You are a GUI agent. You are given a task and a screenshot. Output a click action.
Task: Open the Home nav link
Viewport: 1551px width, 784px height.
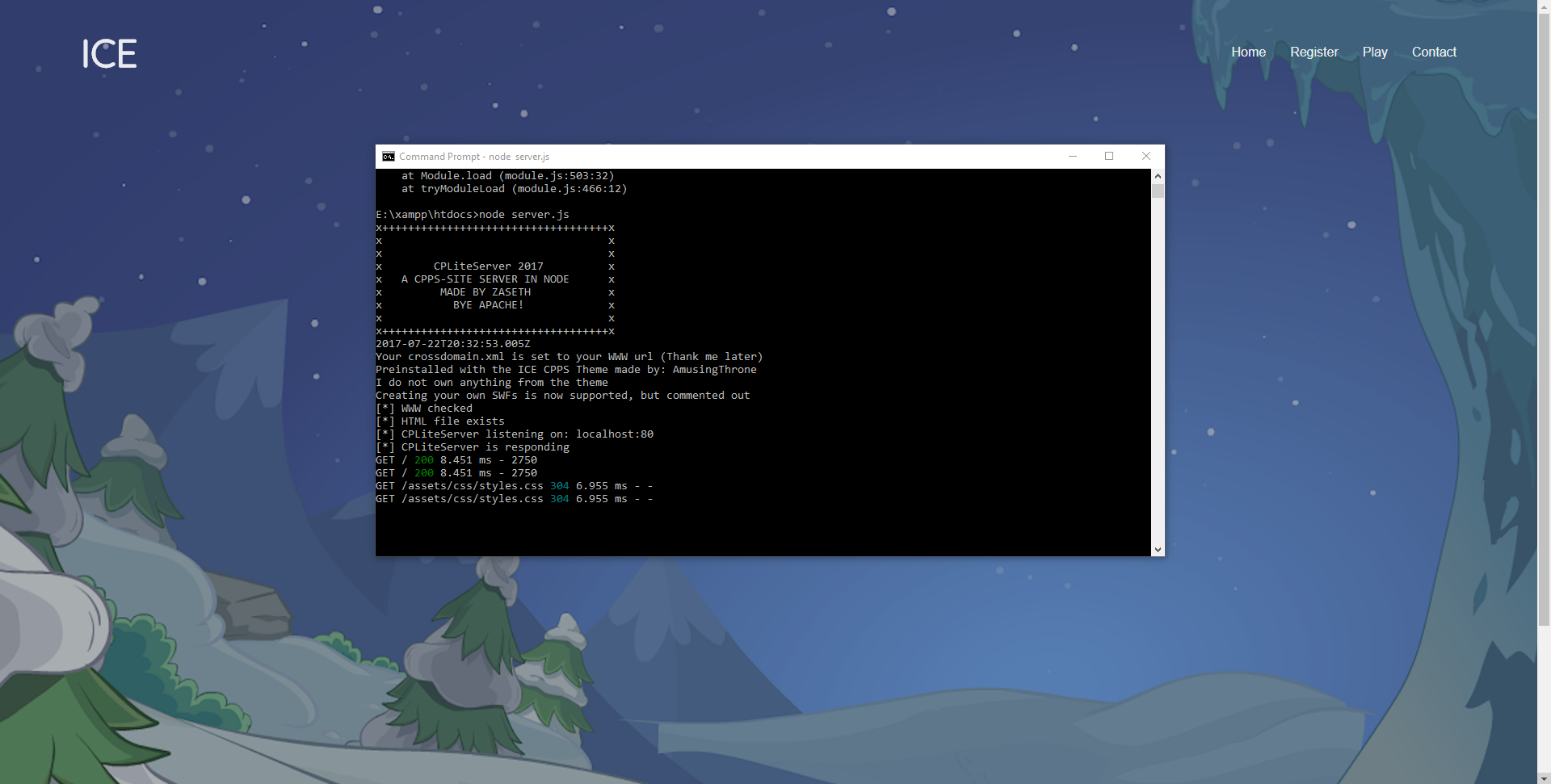tap(1248, 52)
